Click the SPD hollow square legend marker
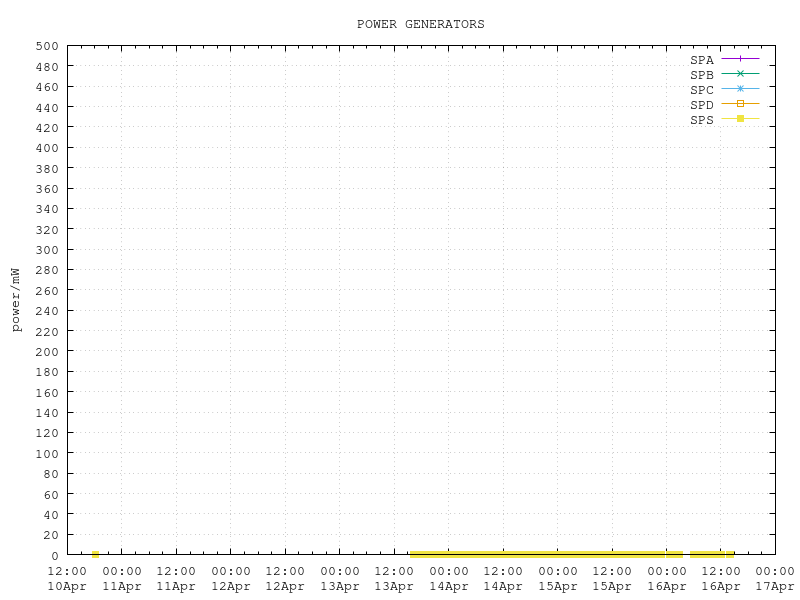 741,104
